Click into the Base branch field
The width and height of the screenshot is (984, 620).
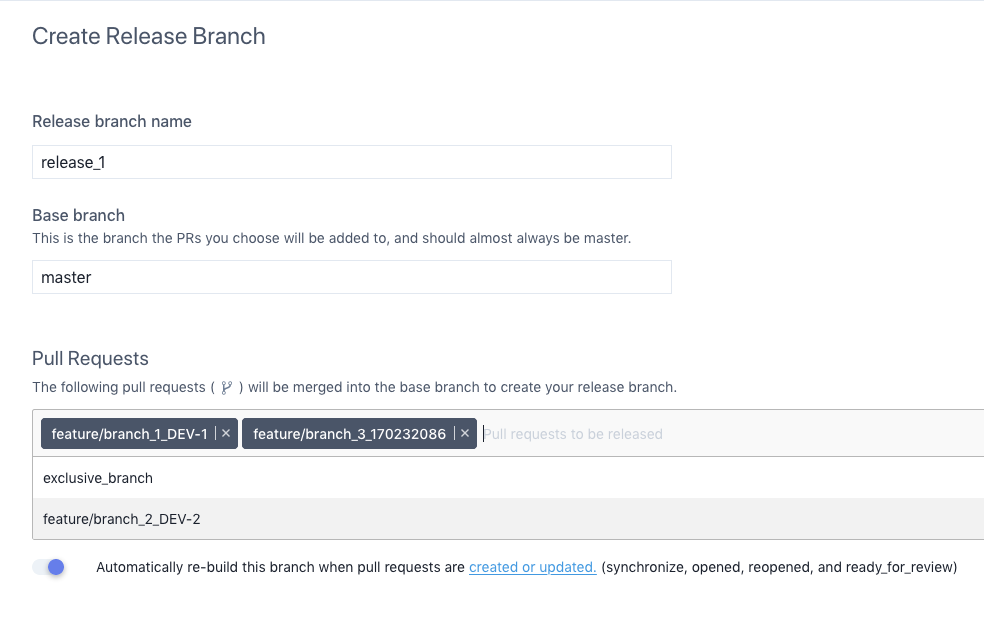coord(351,277)
